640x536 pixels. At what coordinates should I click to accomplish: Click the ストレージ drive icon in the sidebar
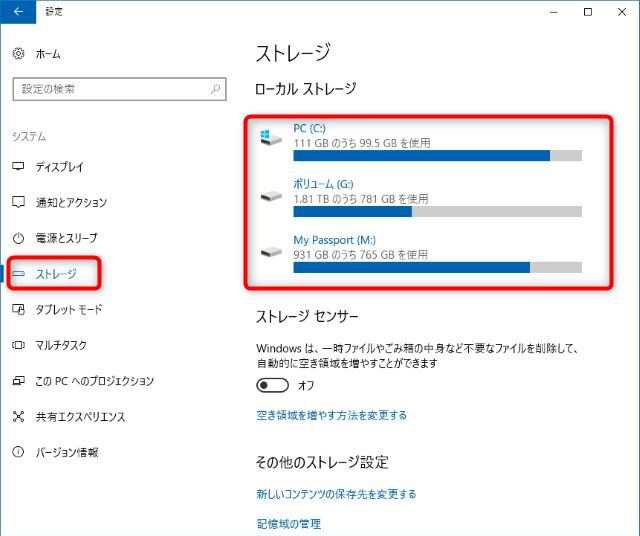(x=18, y=274)
